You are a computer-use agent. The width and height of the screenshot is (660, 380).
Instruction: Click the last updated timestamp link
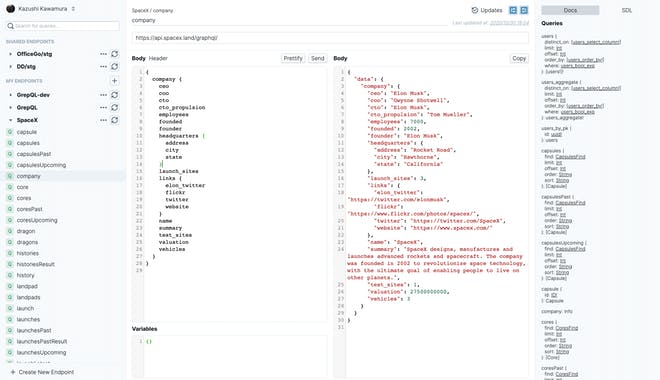[509, 23]
